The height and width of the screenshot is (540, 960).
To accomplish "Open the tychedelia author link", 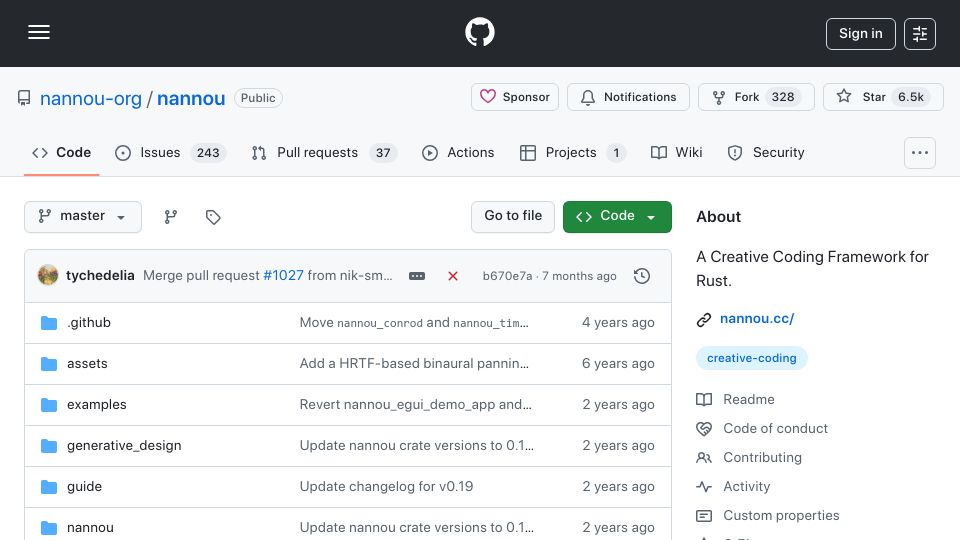I will (x=100, y=276).
